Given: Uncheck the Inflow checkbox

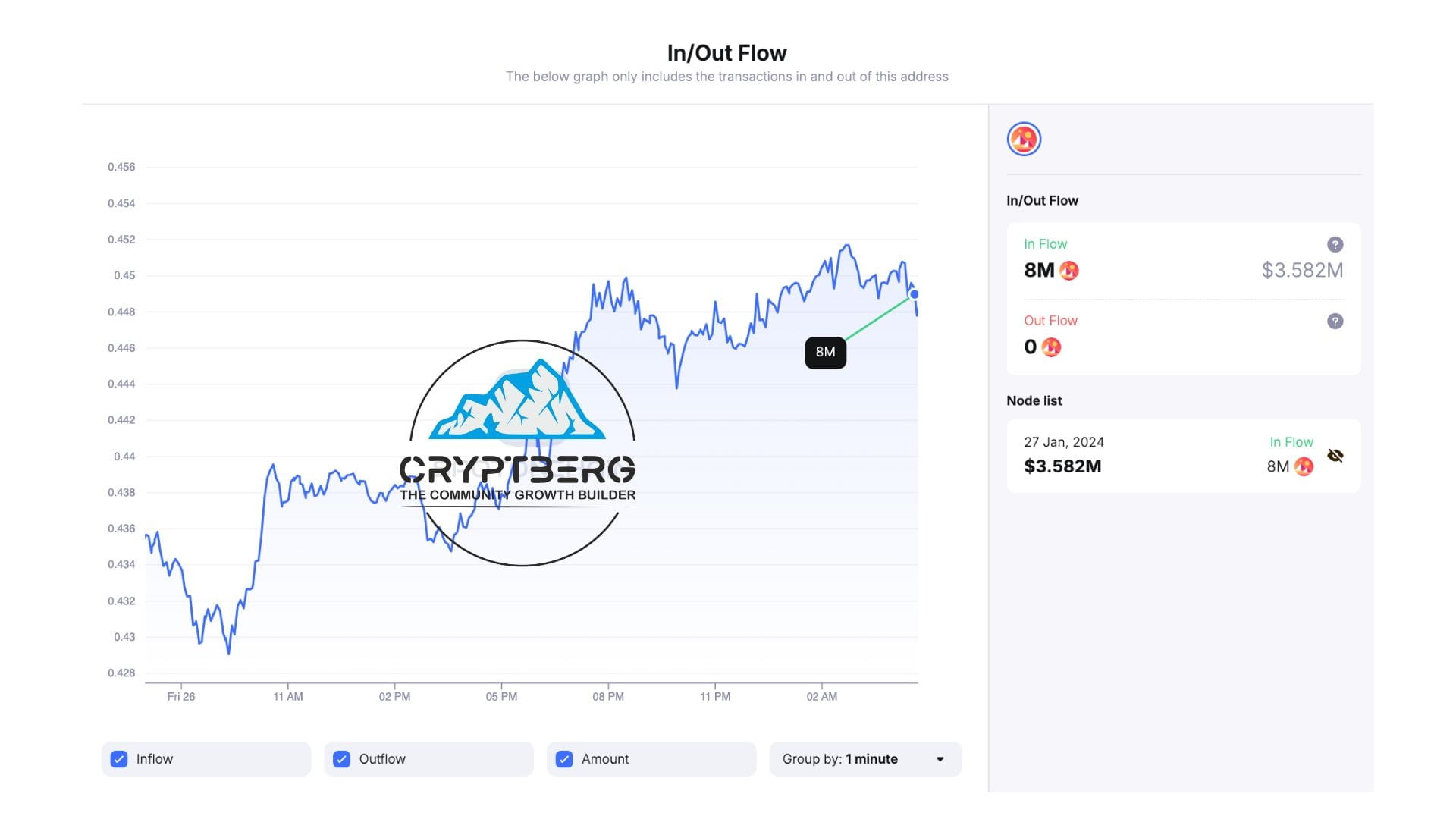Looking at the screenshot, I should 119,759.
